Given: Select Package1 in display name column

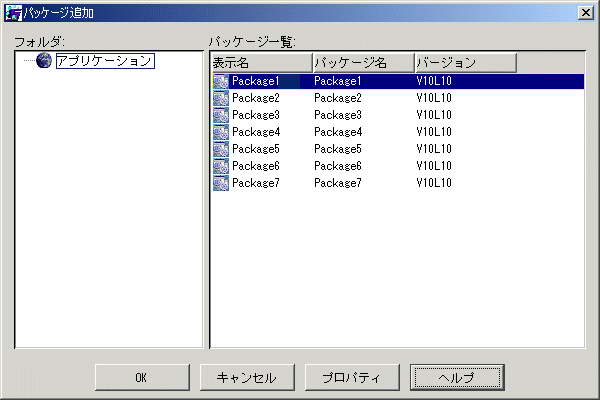Looking at the screenshot, I should [256, 81].
